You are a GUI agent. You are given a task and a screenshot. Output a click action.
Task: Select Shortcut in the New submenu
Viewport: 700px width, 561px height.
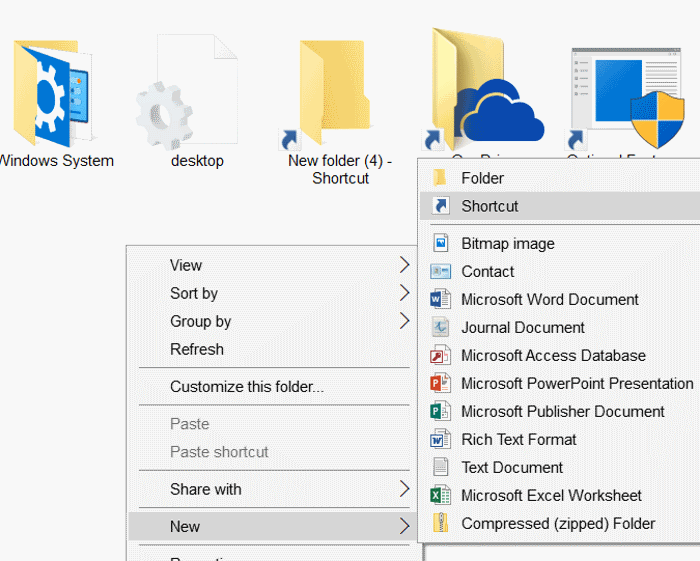[489, 206]
